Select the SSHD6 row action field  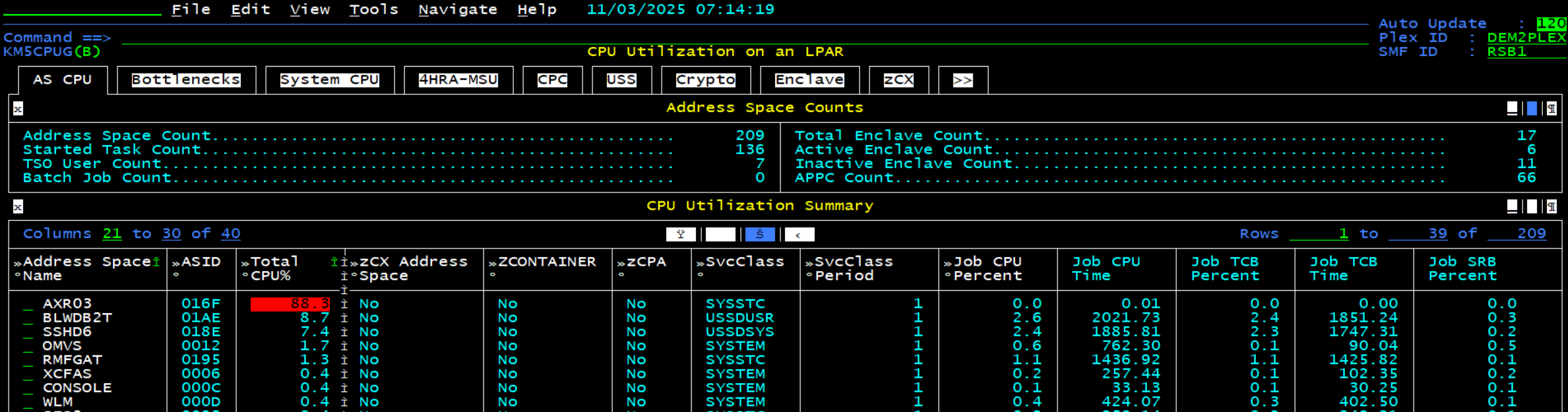tap(28, 332)
